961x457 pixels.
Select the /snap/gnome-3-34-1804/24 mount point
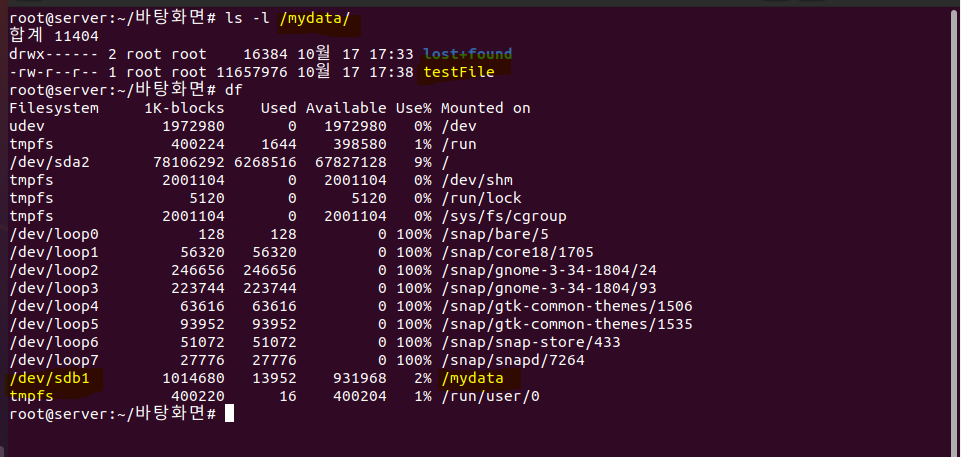[x=549, y=270]
